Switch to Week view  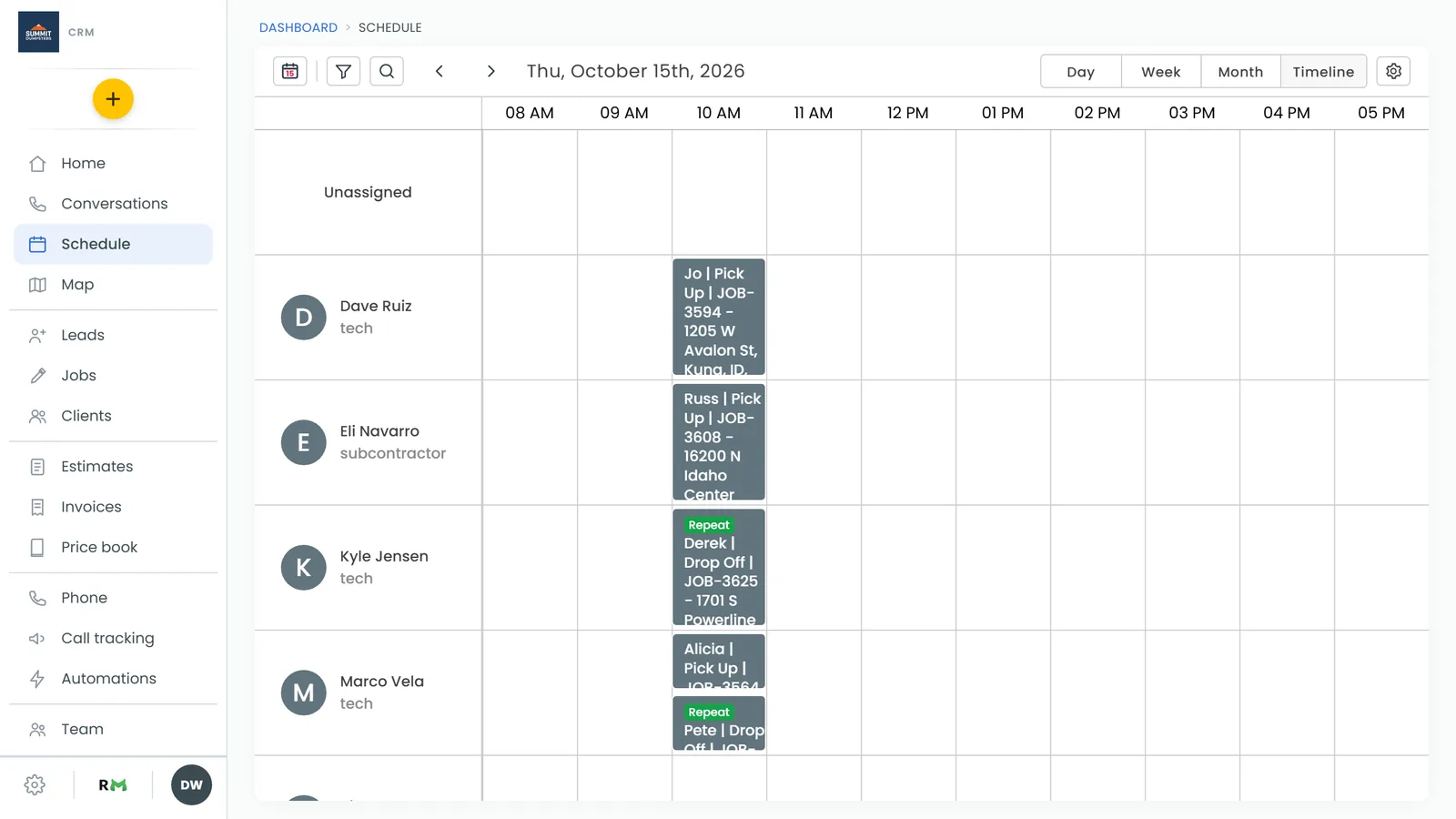tap(1161, 72)
